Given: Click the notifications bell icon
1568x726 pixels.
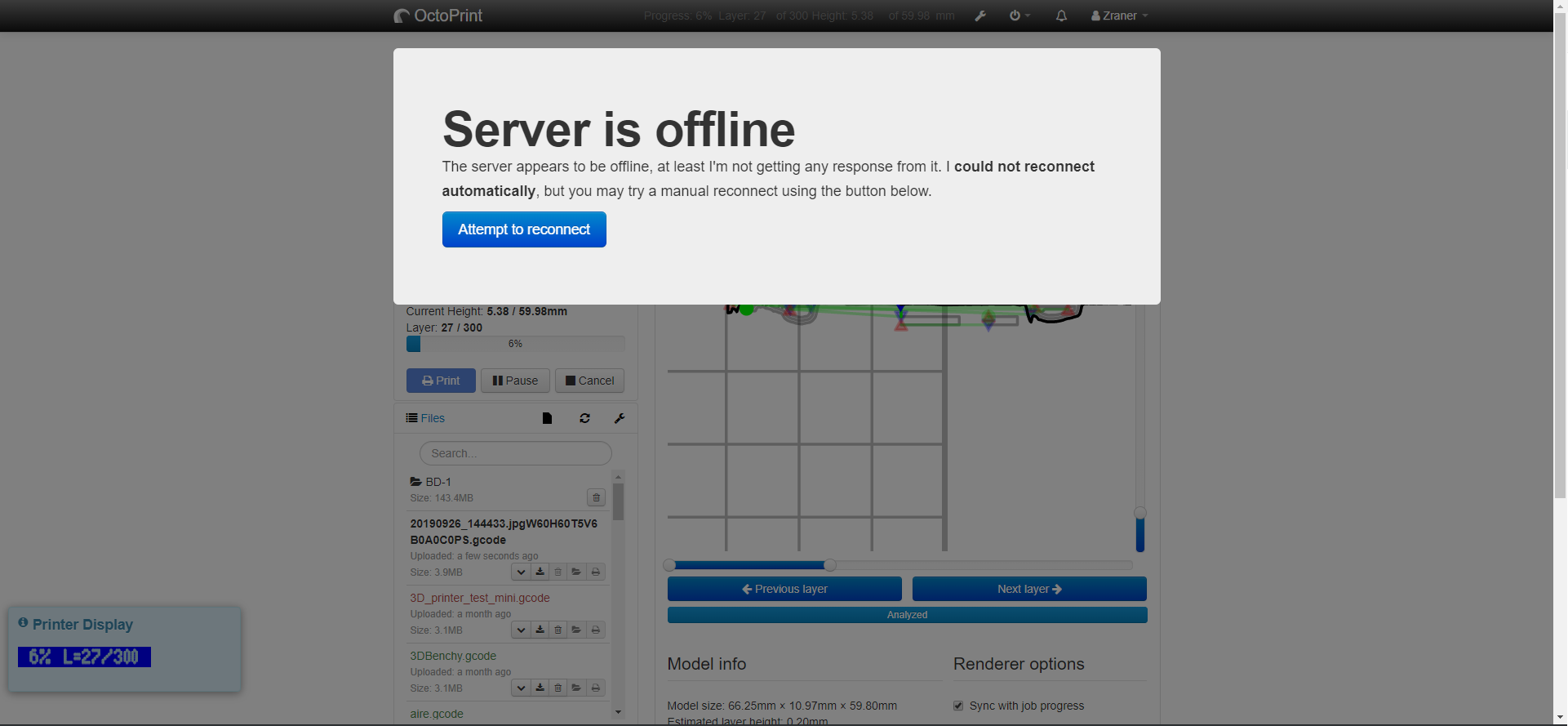Looking at the screenshot, I should [x=1061, y=16].
